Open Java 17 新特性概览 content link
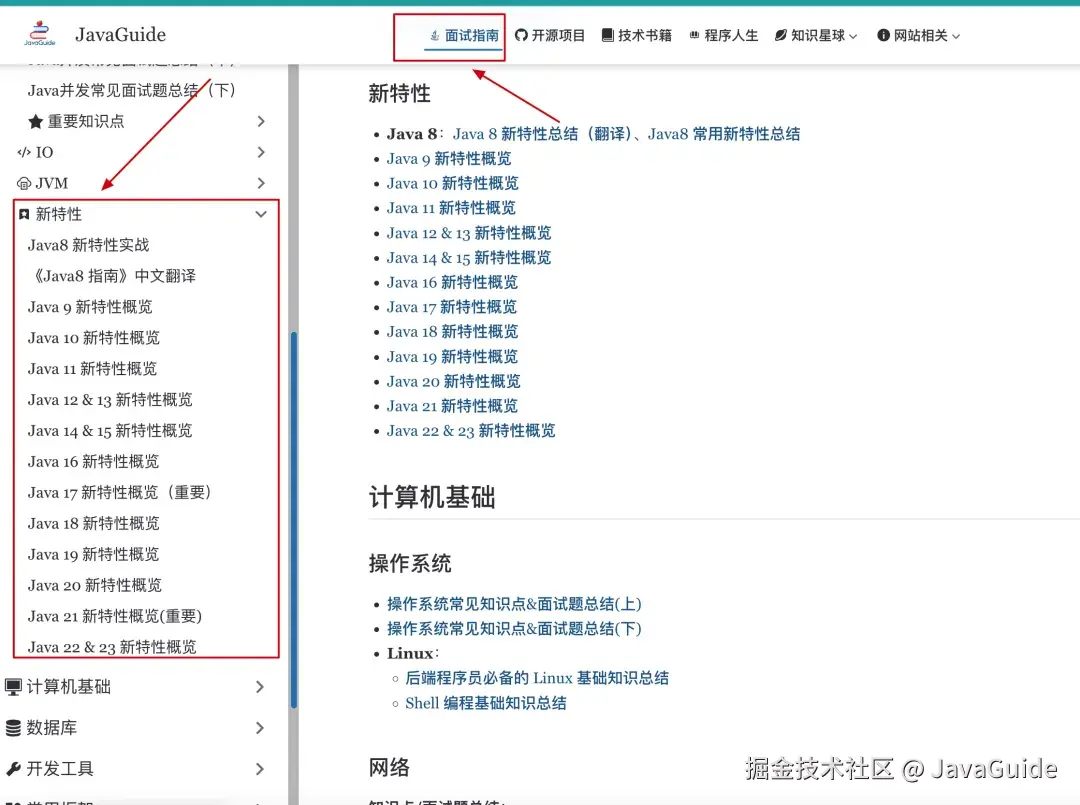This screenshot has width=1080, height=805. (452, 307)
